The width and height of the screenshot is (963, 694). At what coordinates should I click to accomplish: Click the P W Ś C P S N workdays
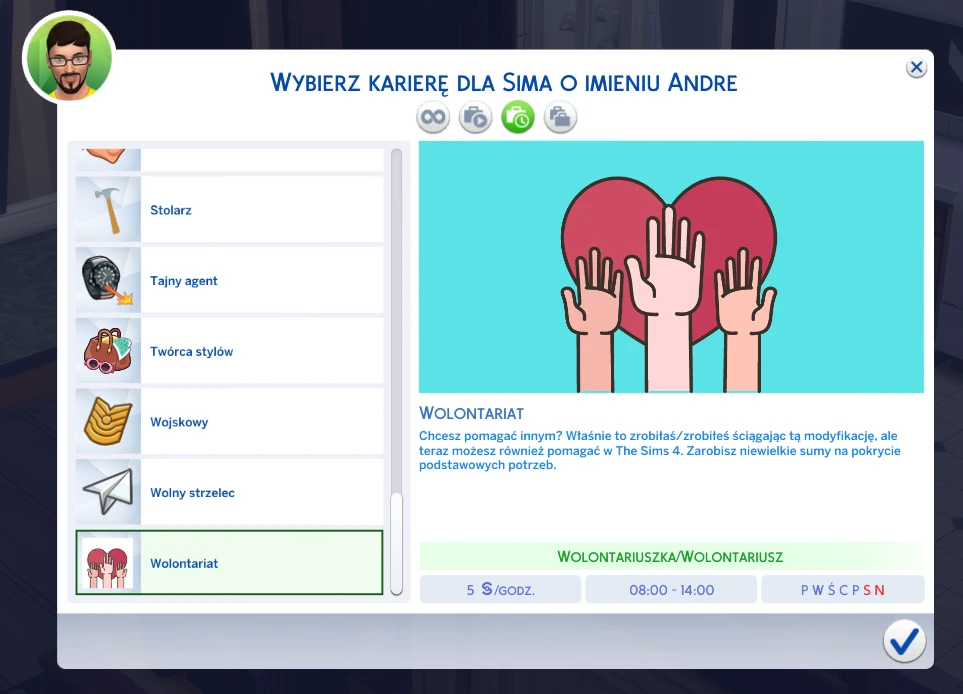(843, 590)
